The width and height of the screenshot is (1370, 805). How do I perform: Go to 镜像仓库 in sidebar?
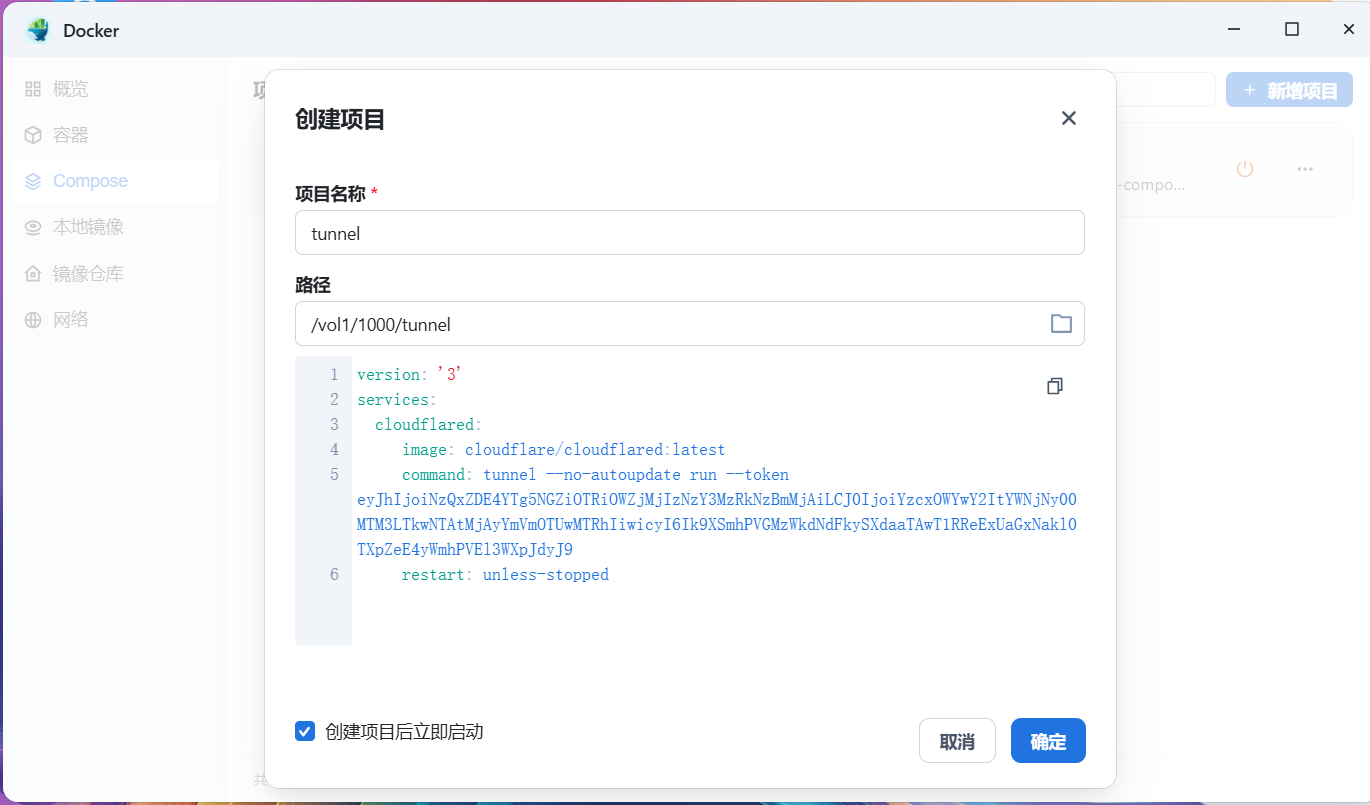(x=116, y=273)
